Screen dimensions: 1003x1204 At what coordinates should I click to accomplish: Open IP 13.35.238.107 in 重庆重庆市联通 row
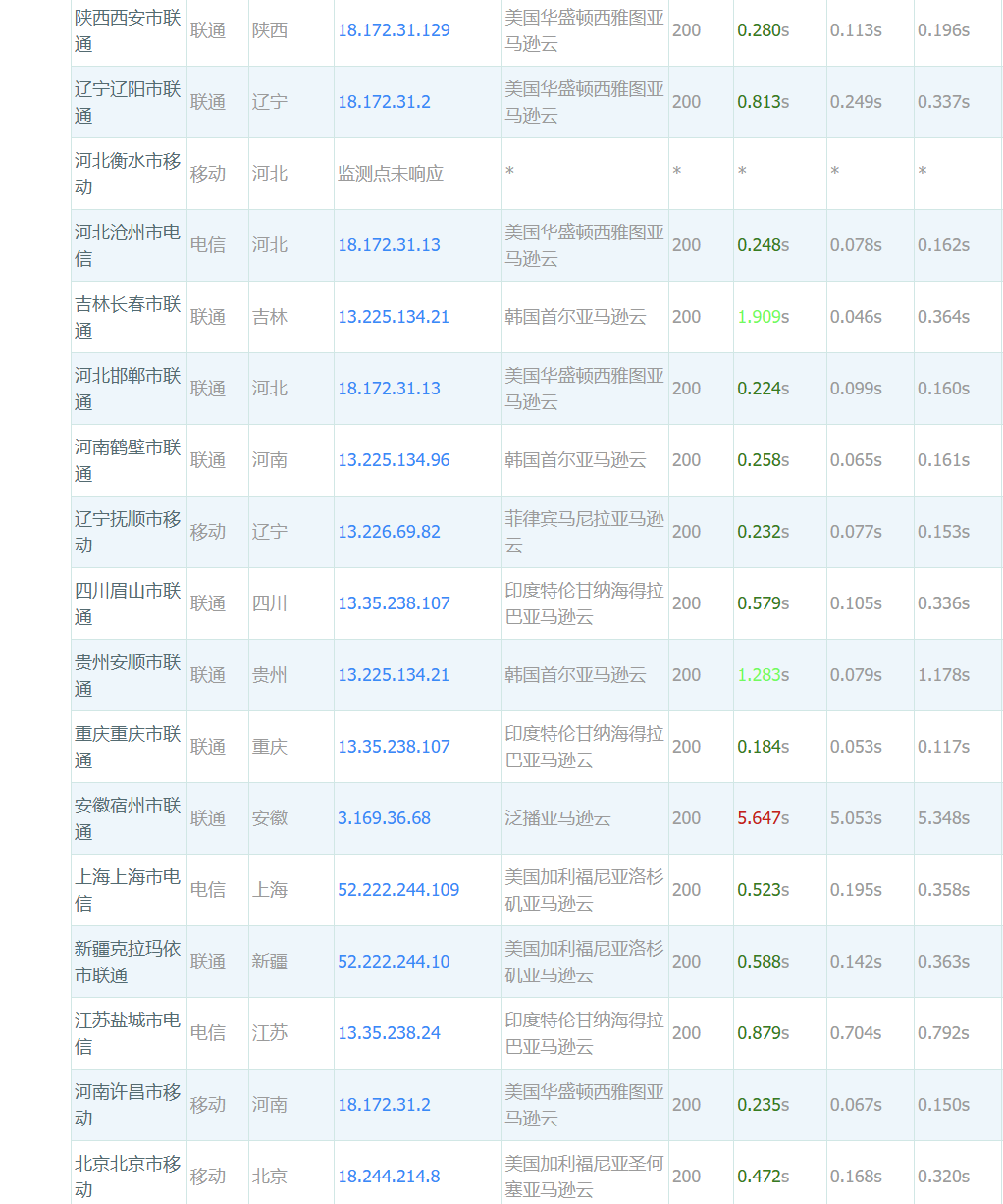click(394, 747)
